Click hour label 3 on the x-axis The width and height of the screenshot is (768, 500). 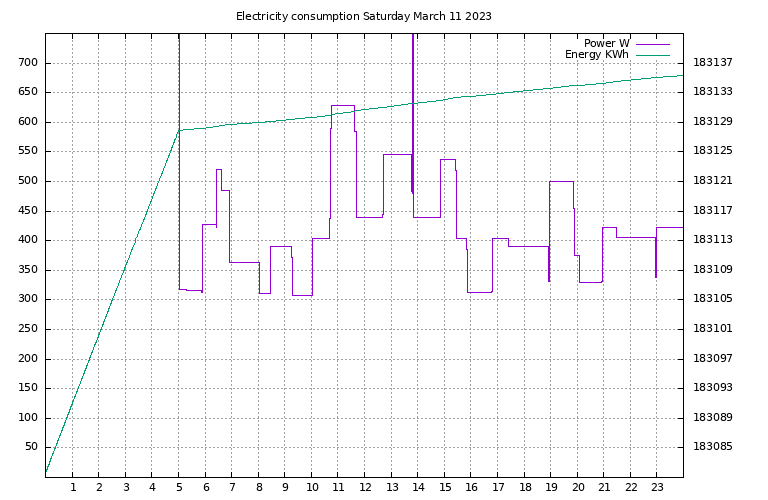pos(126,488)
